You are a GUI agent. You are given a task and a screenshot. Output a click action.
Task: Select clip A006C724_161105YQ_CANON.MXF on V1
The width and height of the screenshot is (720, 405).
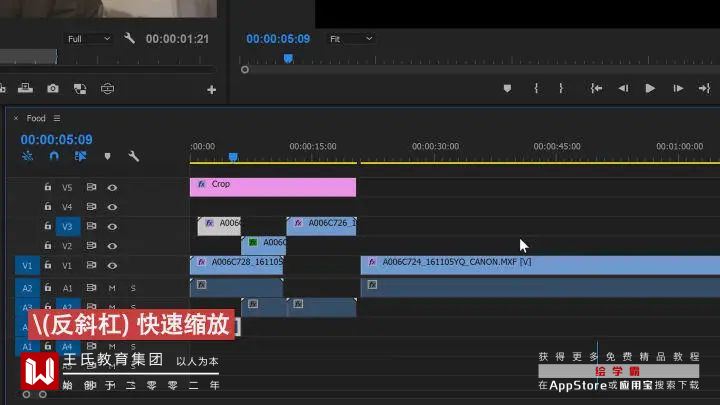pyautogui.click(x=540, y=265)
